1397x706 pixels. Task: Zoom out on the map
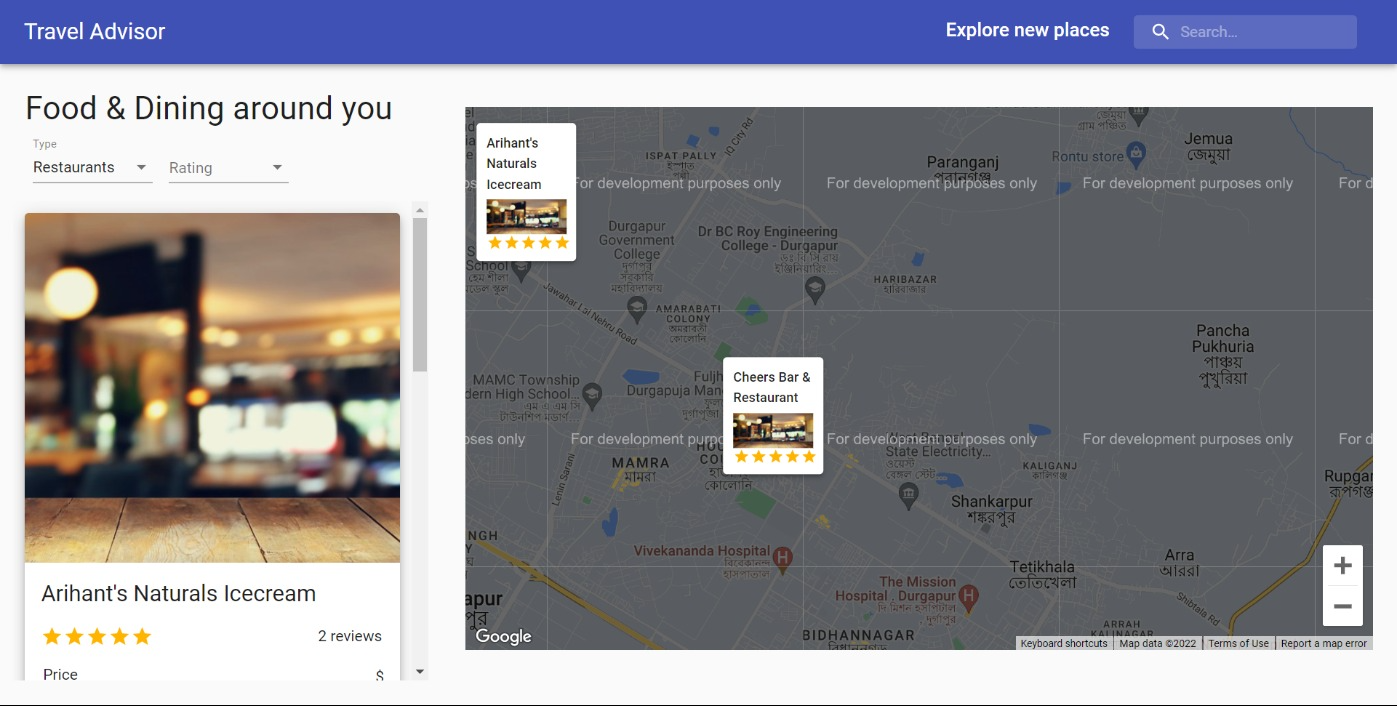1343,606
